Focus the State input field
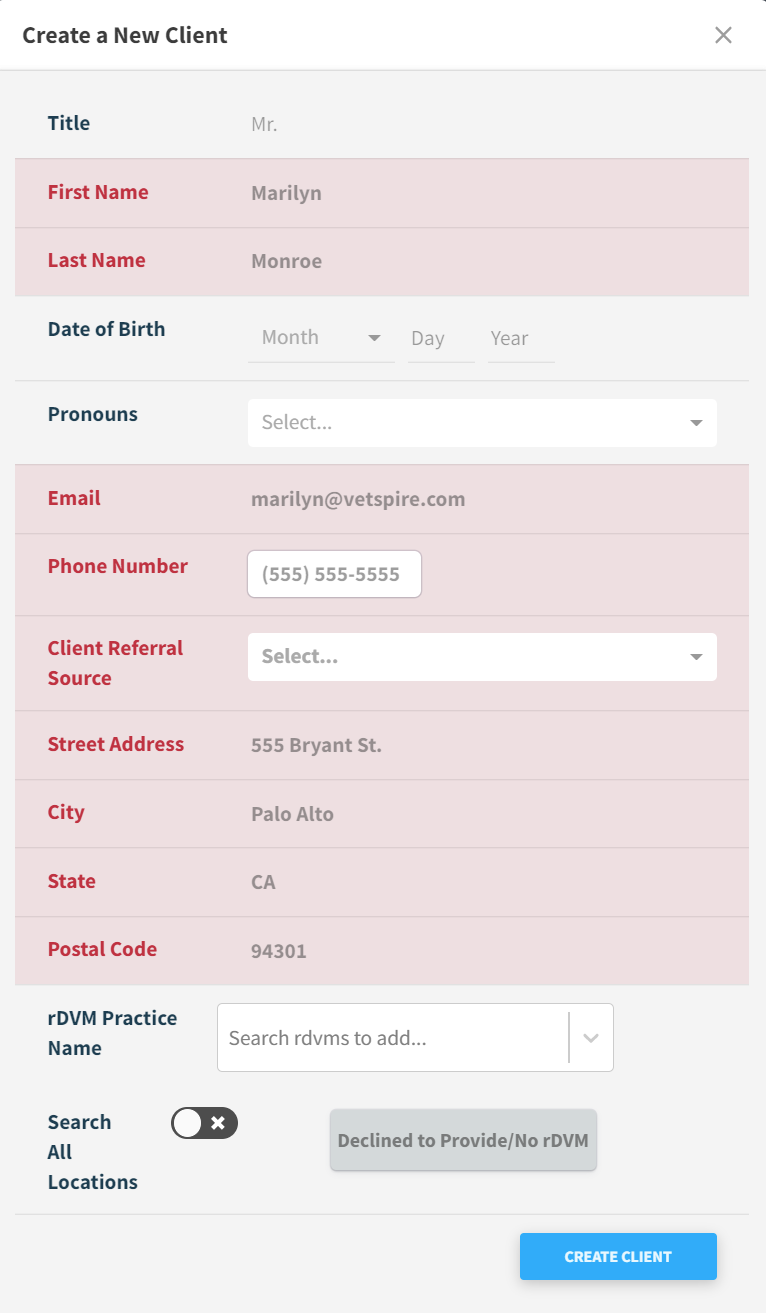Screen dimensions: 766x1313 click(x=480, y=882)
